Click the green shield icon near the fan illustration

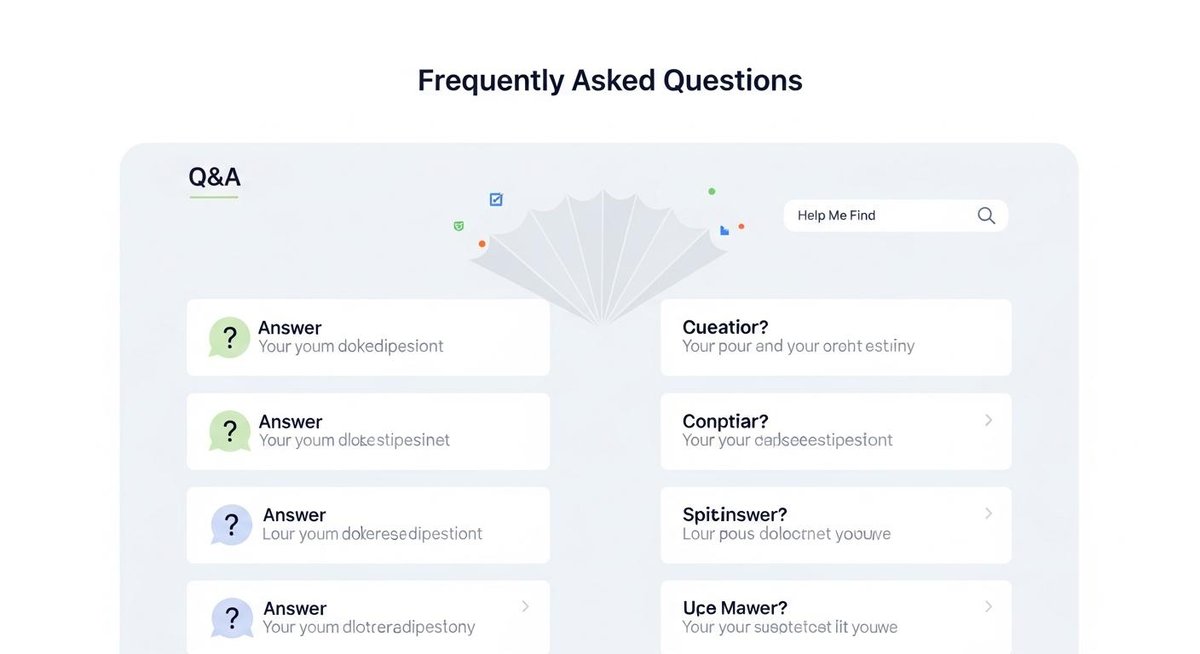click(x=459, y=225)
